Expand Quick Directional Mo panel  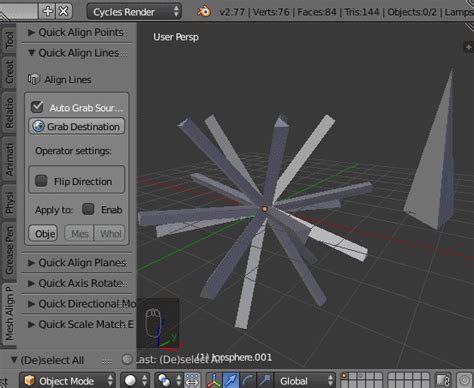click(79, 304)
